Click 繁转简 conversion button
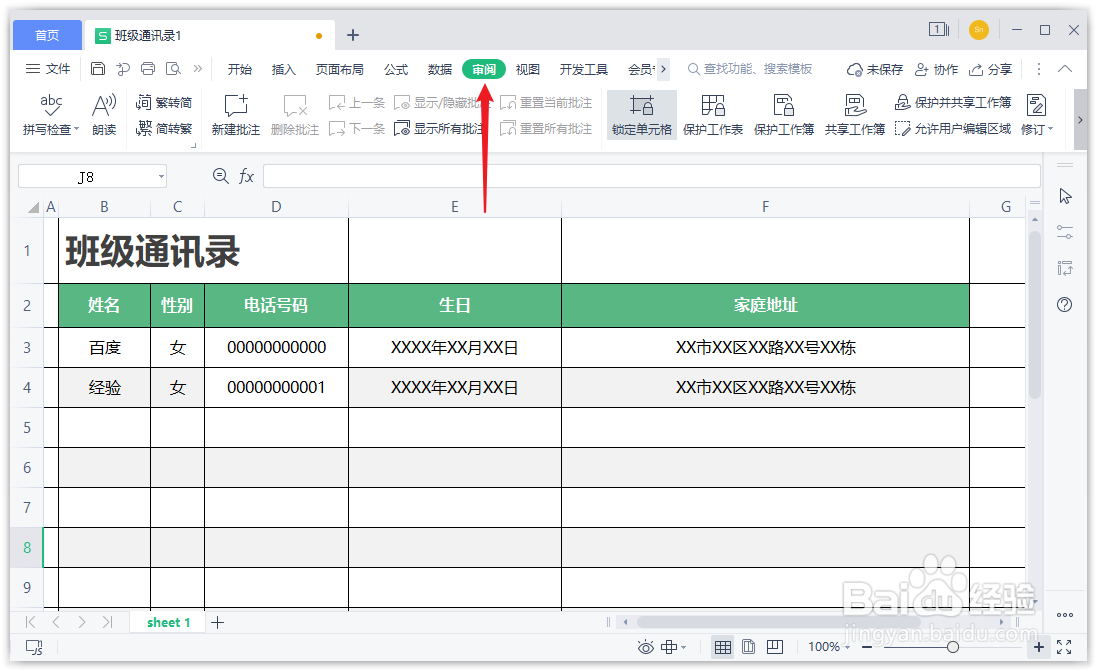The height and width of the screenshot is (671, 1097). [164, 103]
